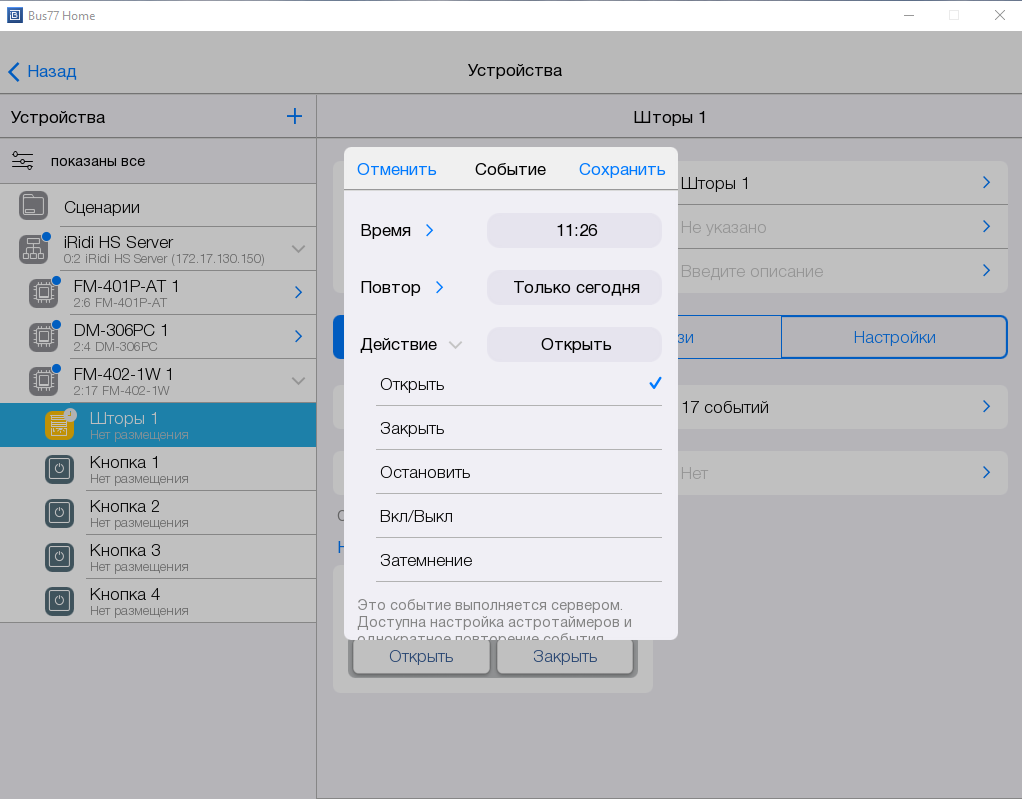Select Кнопка 3 in device list
Viewport: 1022px width, 799px height.
tap(125, 557)
